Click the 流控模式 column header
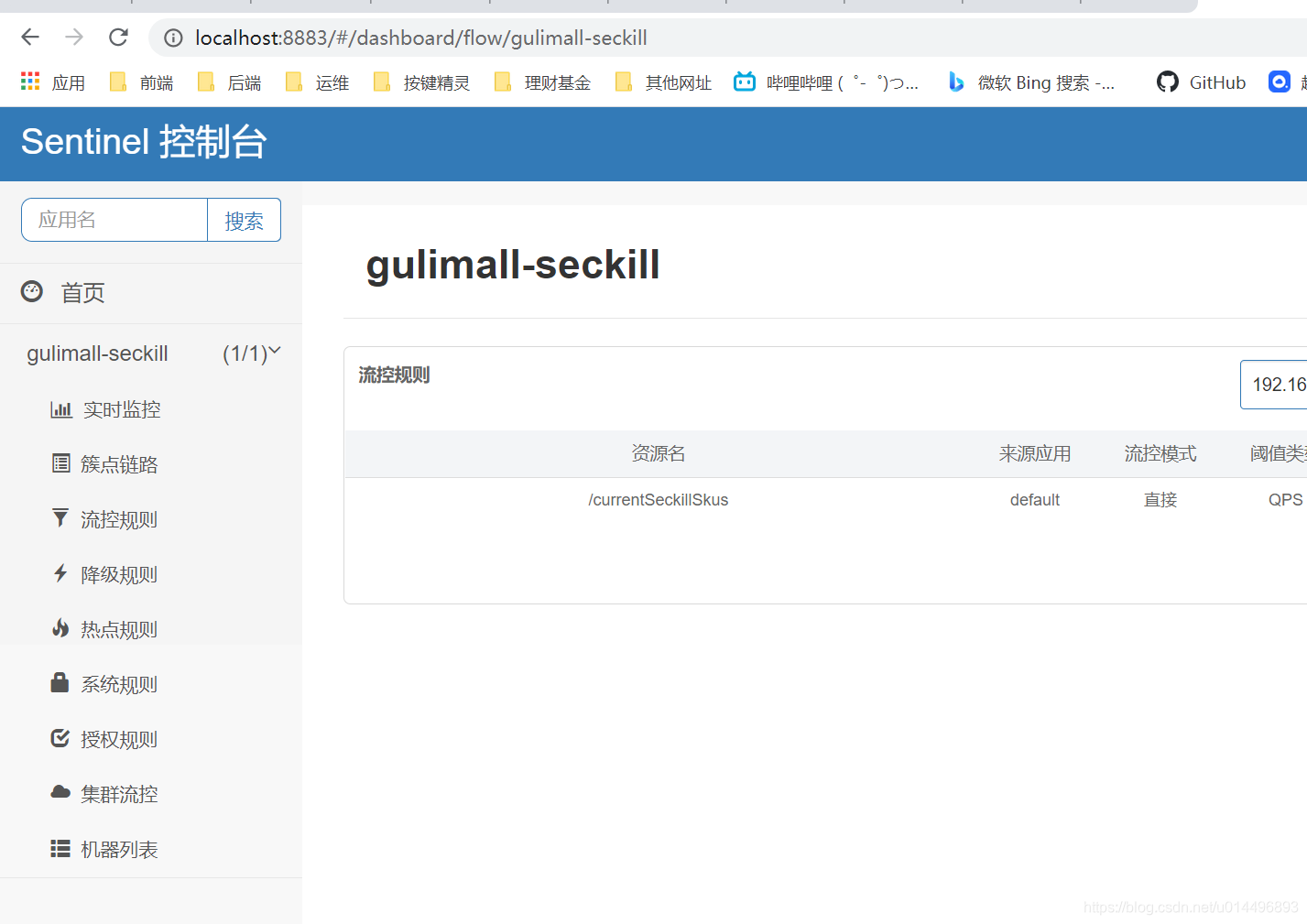The image size is (1307, 924). [x=1160, y=453]
